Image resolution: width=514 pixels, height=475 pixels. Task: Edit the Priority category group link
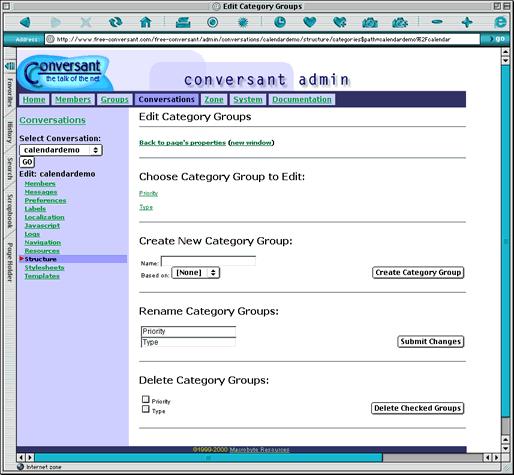(148, 193)
